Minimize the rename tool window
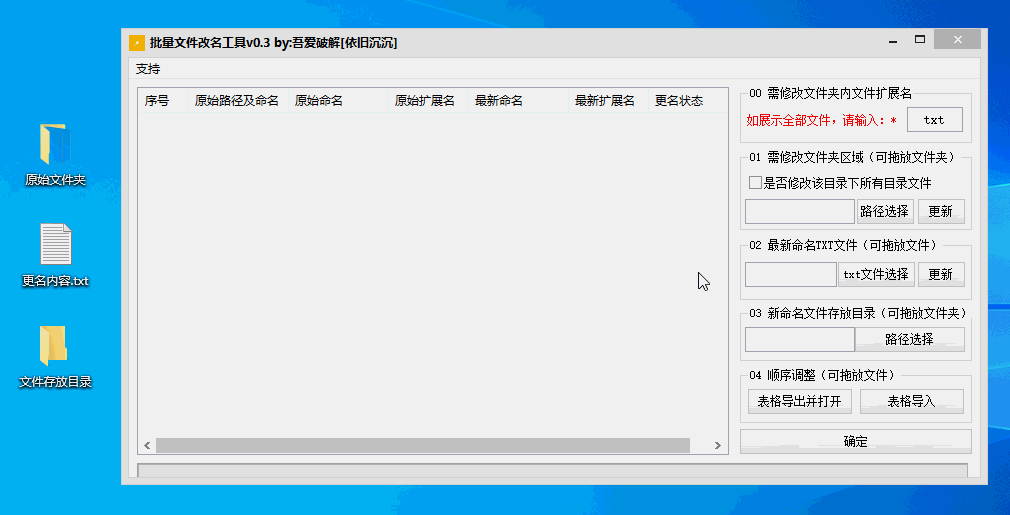 893,41
